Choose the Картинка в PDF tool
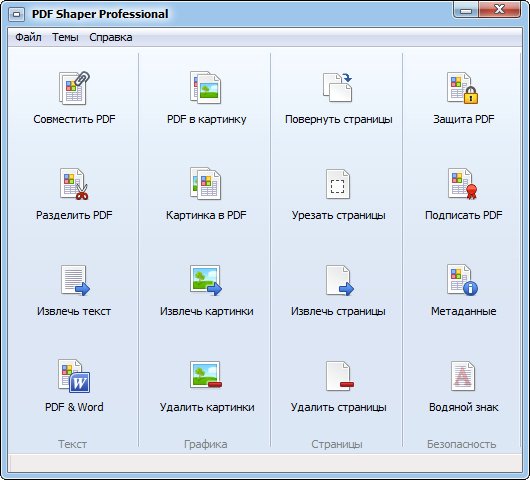Screen dimensions: 530x480 tap(206, 194)
